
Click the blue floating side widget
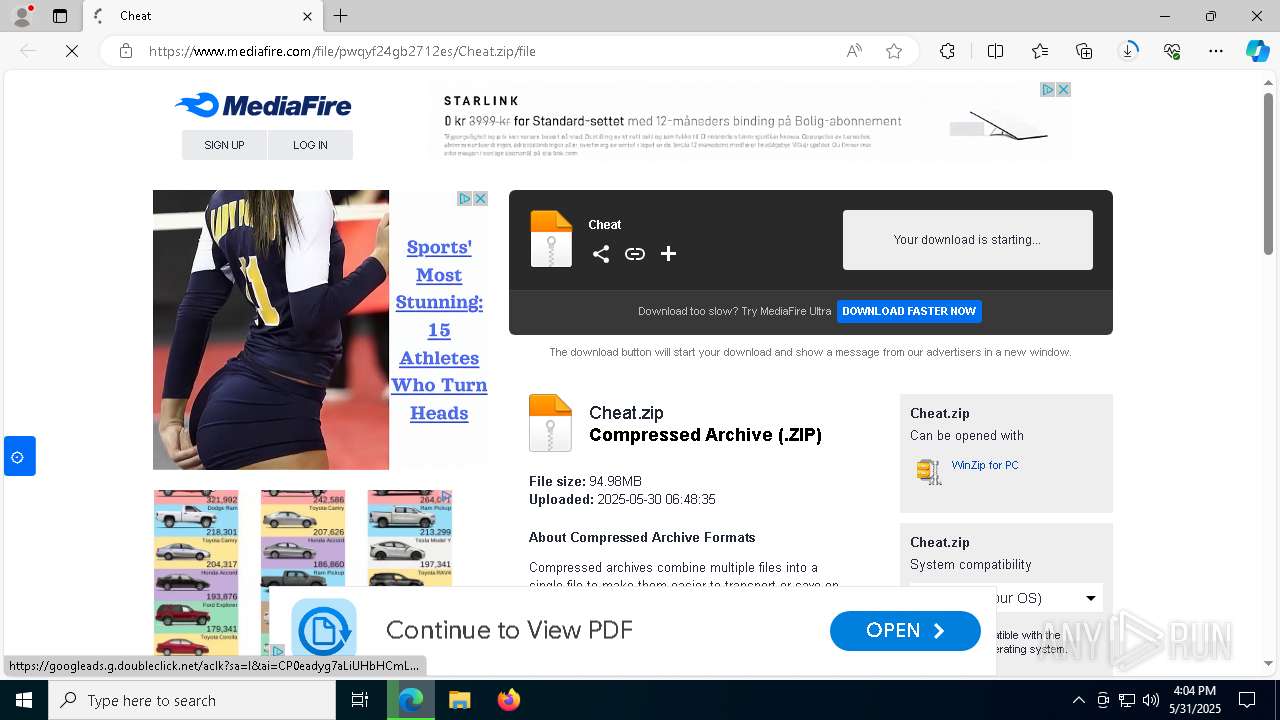click(19, 456)
